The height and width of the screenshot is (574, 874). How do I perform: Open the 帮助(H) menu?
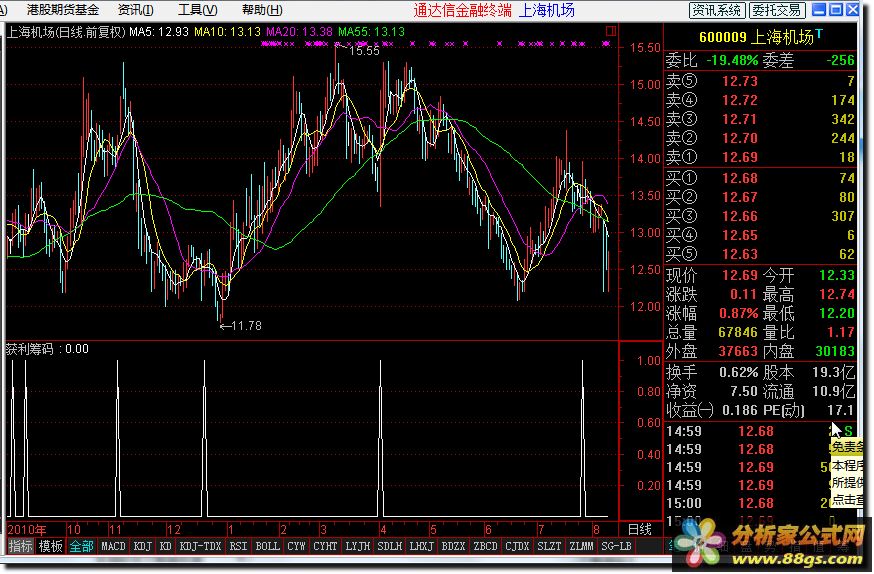coord(262,9)
